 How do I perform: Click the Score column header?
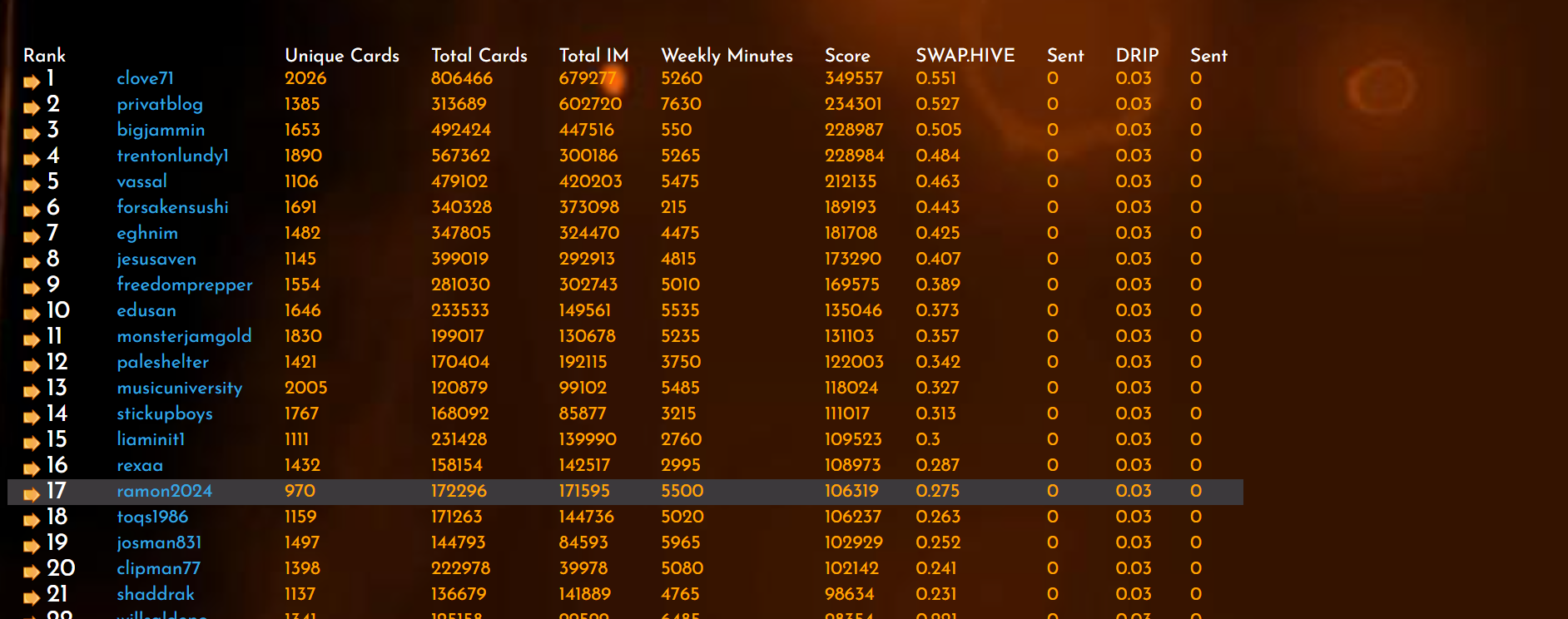847,55
